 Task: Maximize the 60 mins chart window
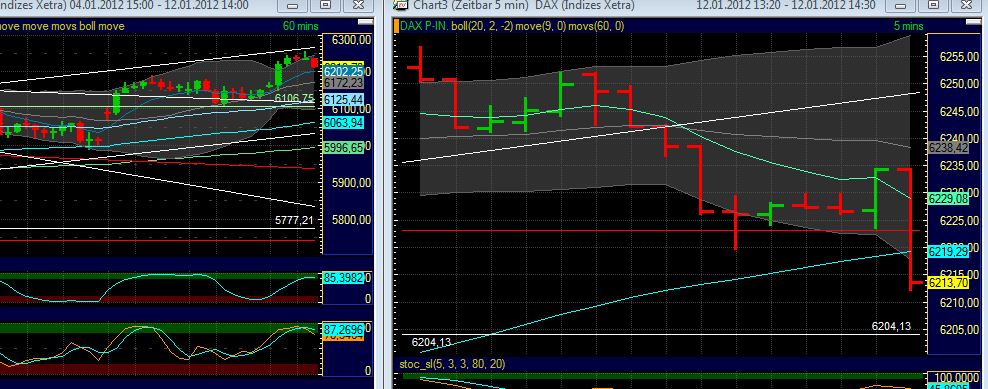tap(325, 6)
